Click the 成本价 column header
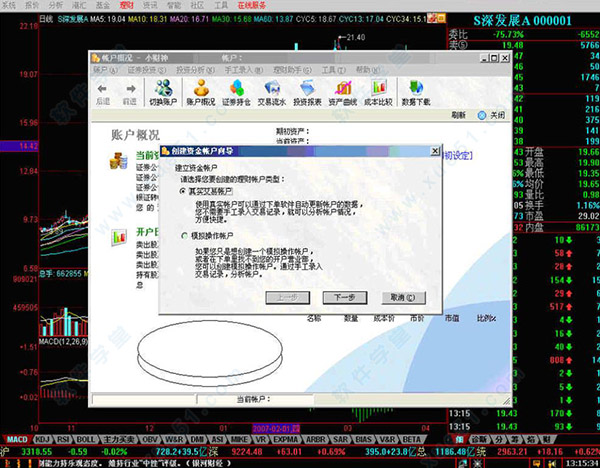This screenshot has height=468, width=600. pyautogui.click(x=384, y=318)
